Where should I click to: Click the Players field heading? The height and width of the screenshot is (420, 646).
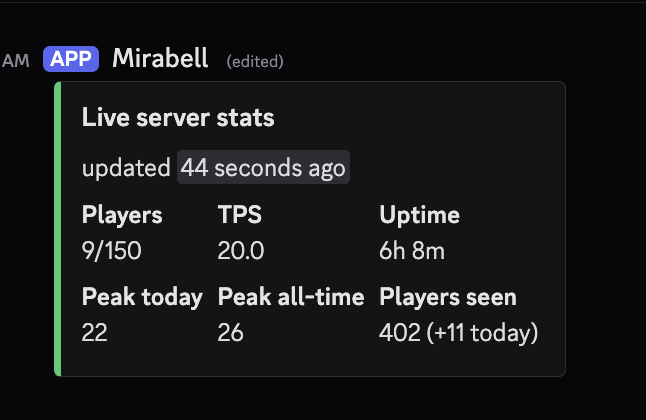122,215
